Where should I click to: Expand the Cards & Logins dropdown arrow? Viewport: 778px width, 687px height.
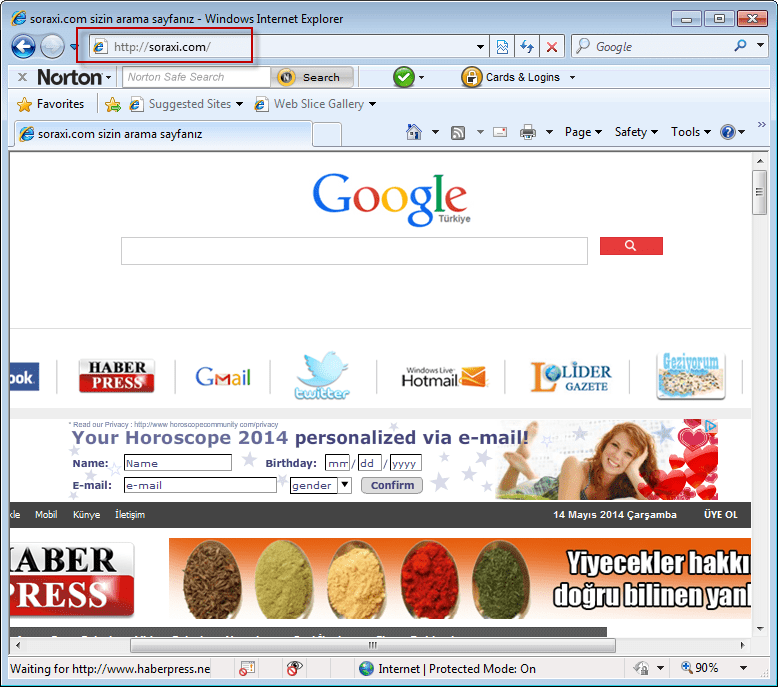pos(572,77)
